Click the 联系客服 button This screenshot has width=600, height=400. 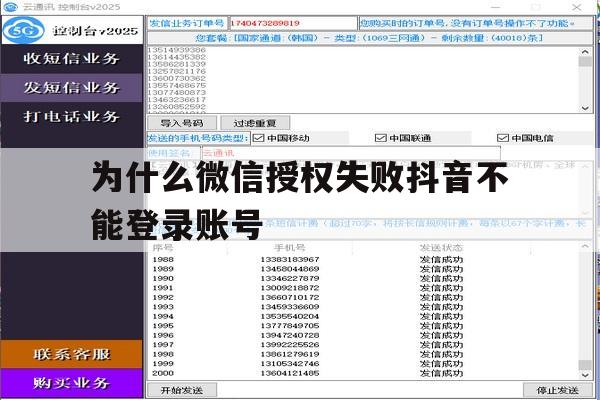(72, 354)
